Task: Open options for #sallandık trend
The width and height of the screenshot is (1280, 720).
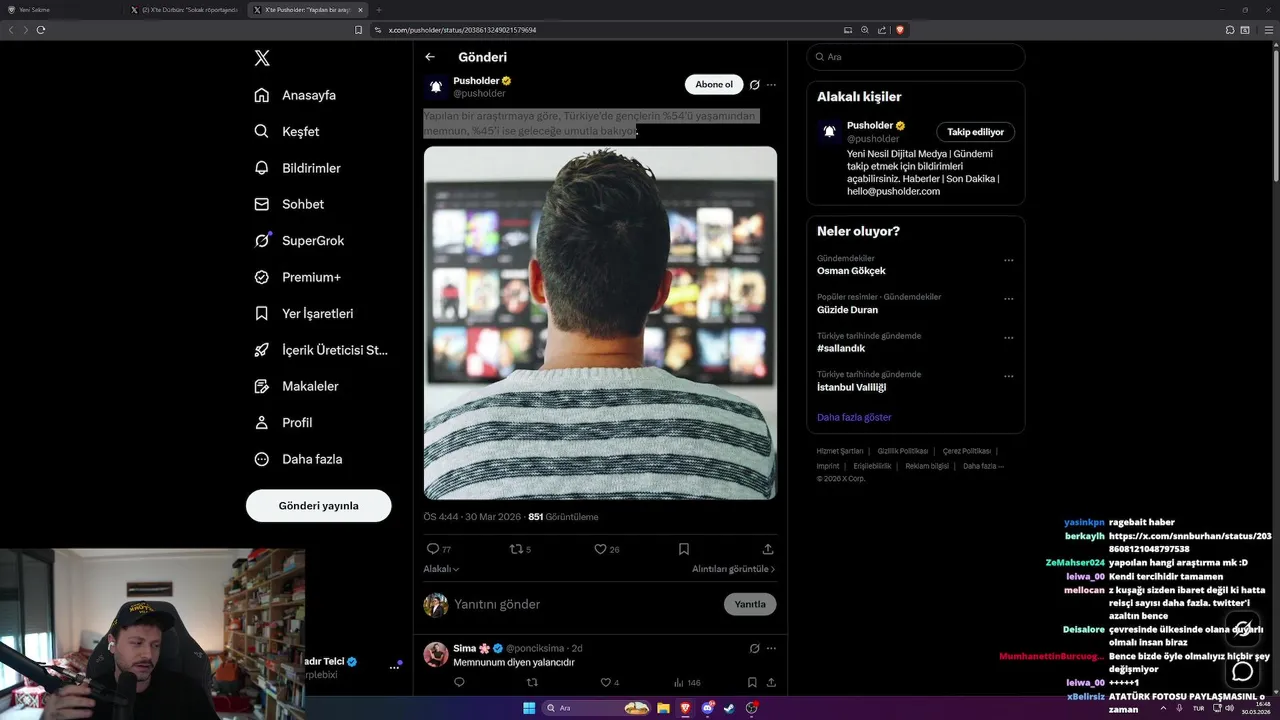Action: [x=1008, y=337]
